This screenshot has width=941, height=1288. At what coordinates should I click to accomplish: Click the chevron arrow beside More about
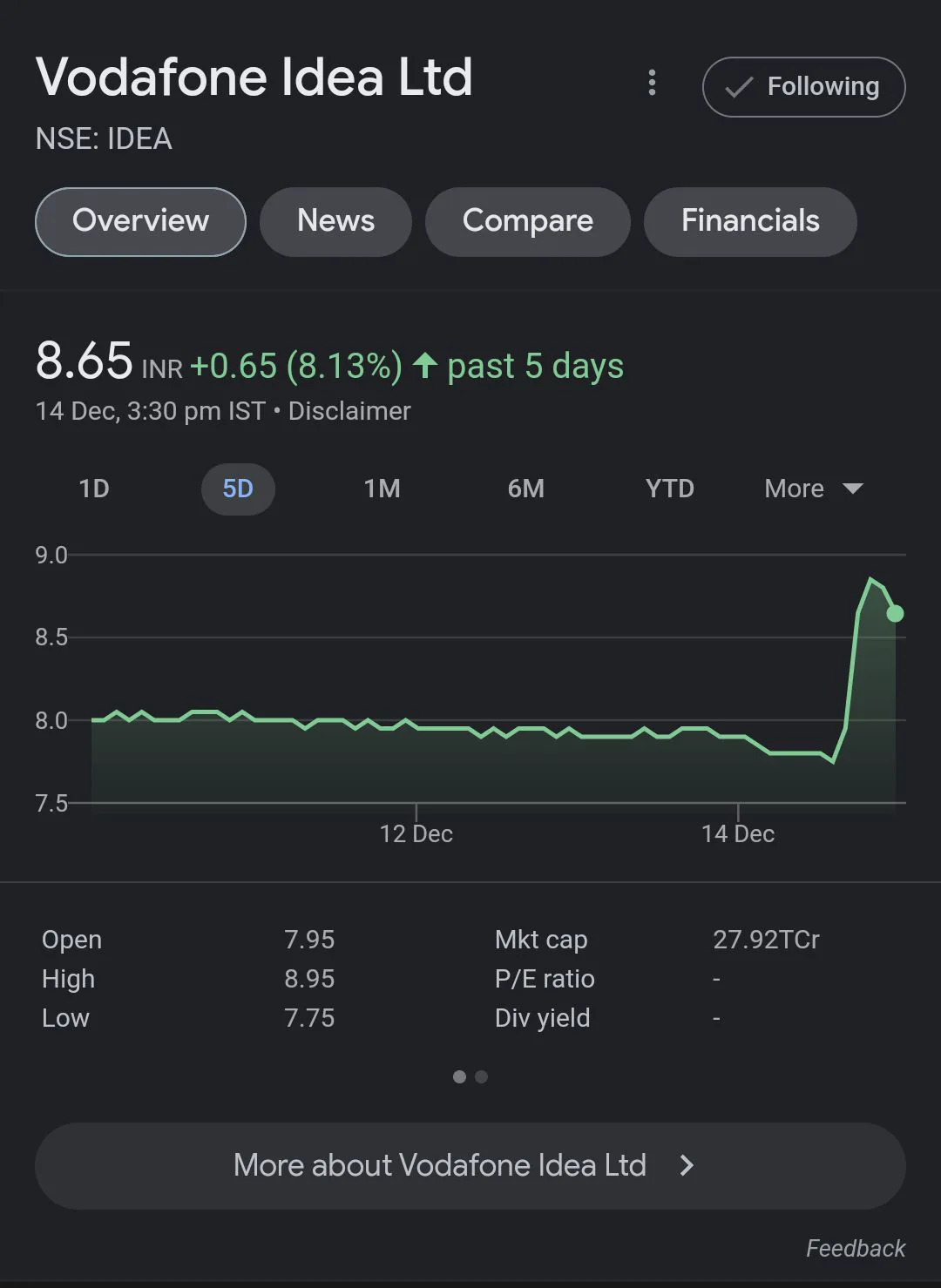click(x=687, y=1165)
